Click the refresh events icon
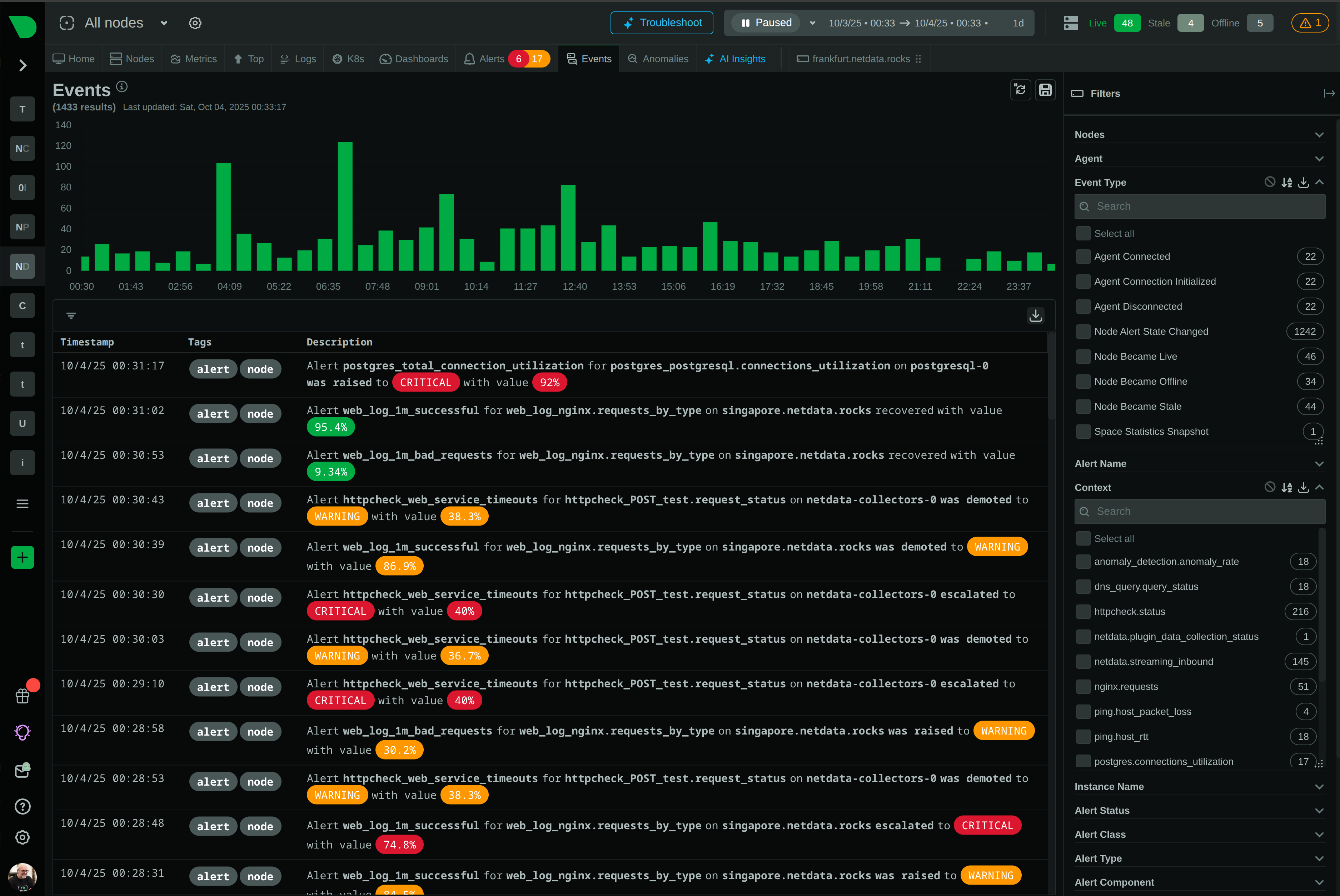 (1020, 90)
